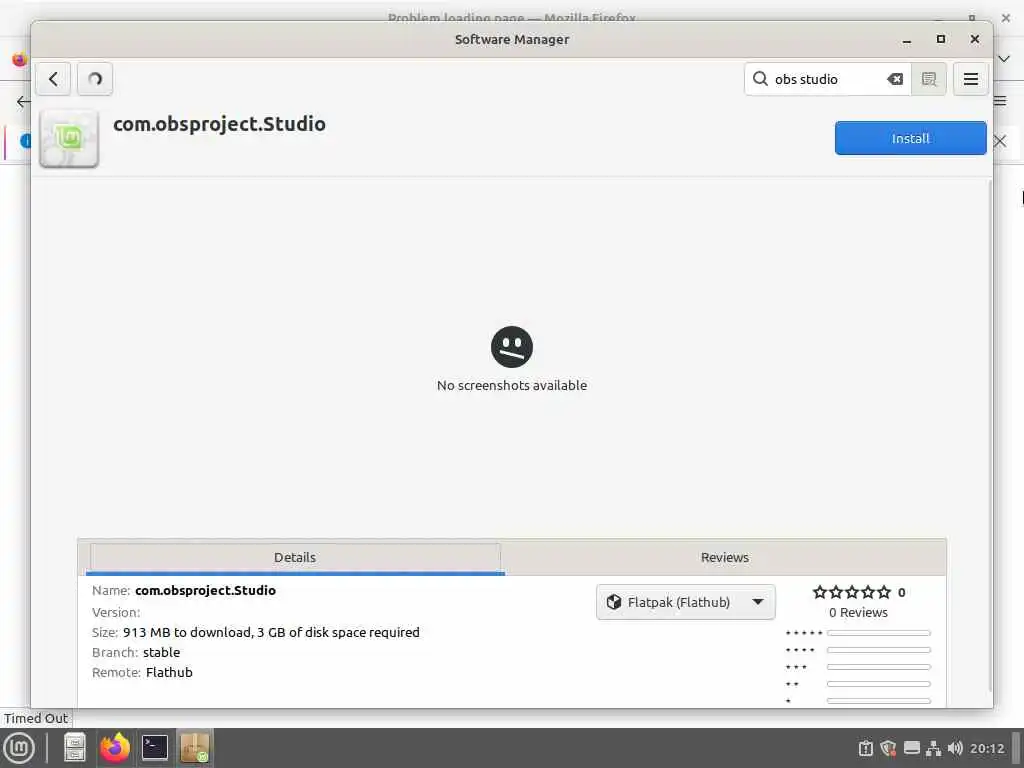The image size is (1024, 768).
Task: Click the four-star rating histogram bar
Action: click(878, 650)
